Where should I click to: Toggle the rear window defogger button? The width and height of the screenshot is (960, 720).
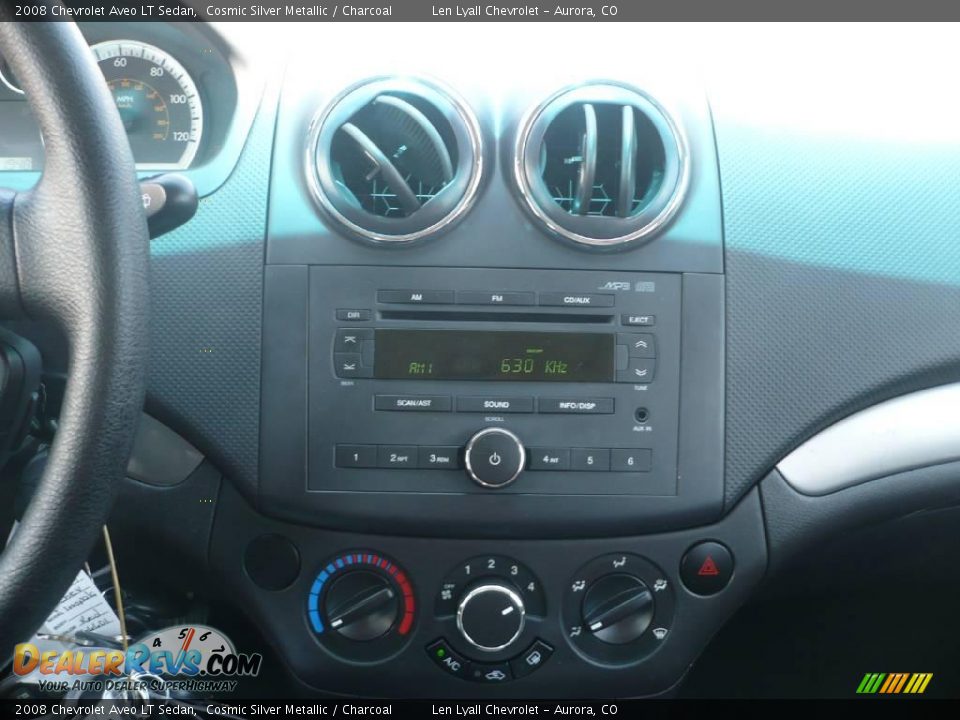pyautogui.click(x=534, y=658)
